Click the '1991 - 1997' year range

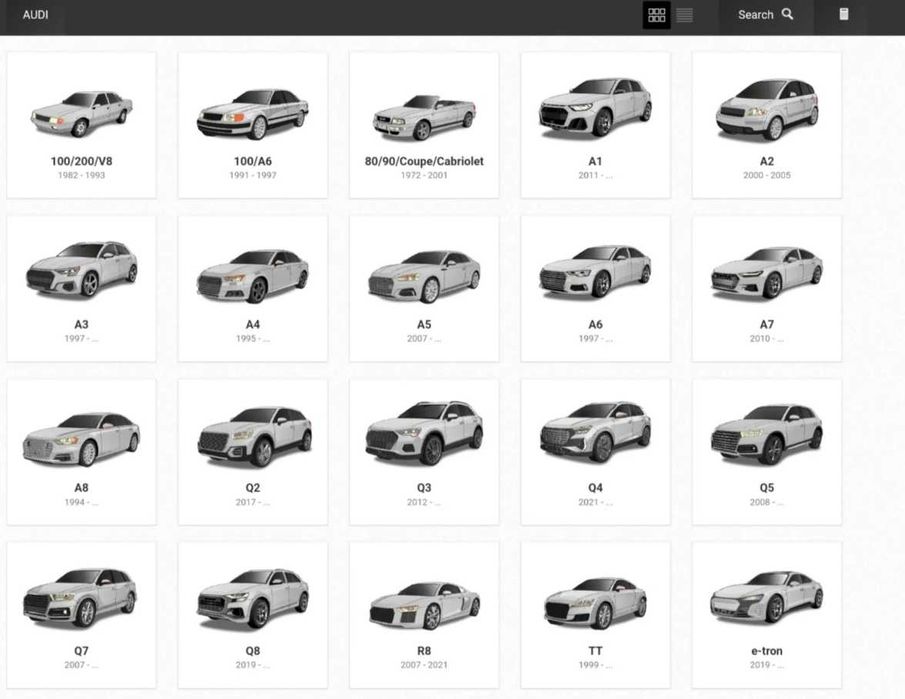point(253,175)
